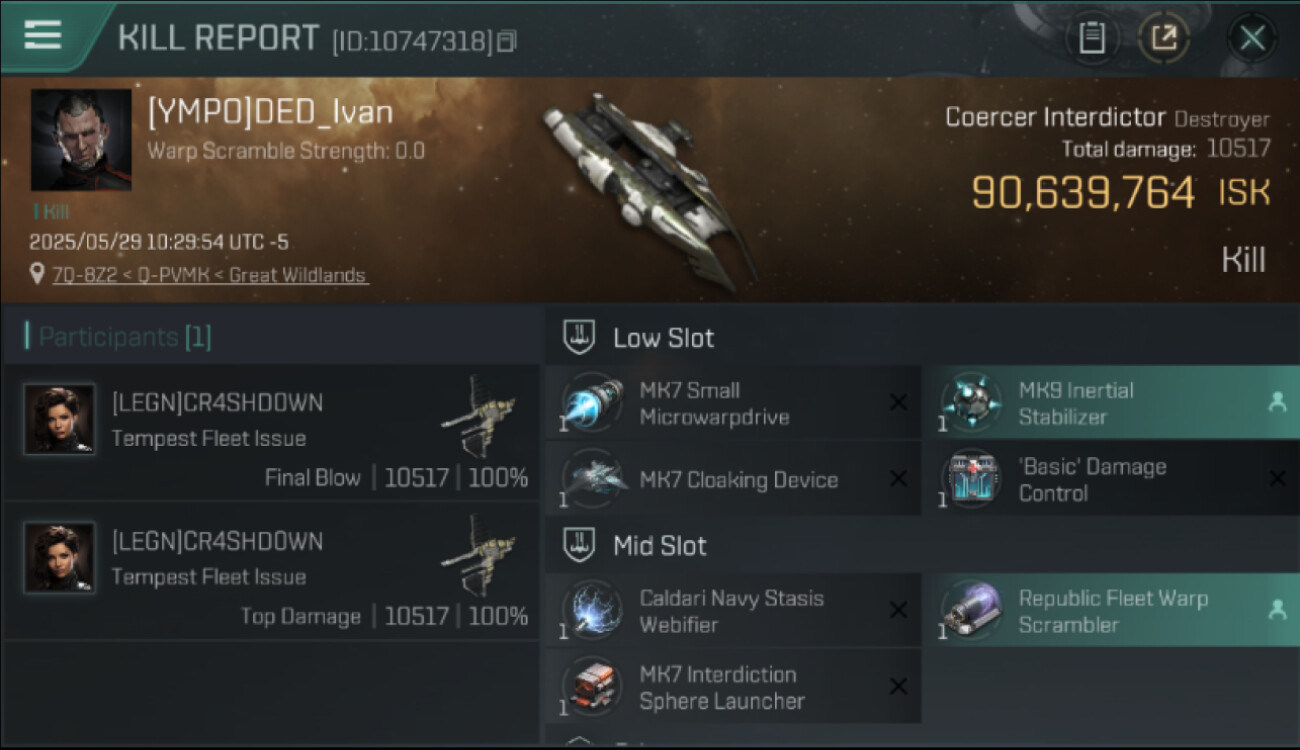
Task: Select the Participants tab header
Action: tap(118, 337)
